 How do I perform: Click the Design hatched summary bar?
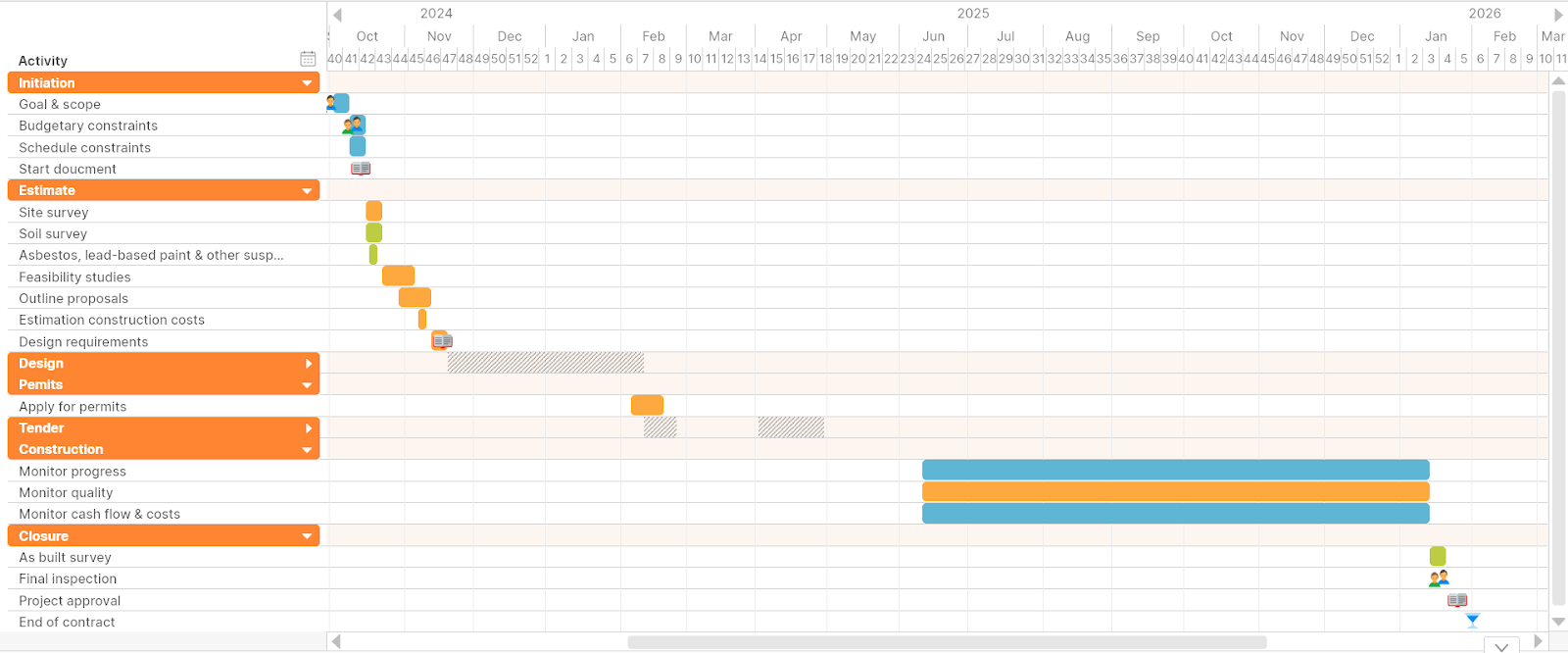(x=546, y=363)
